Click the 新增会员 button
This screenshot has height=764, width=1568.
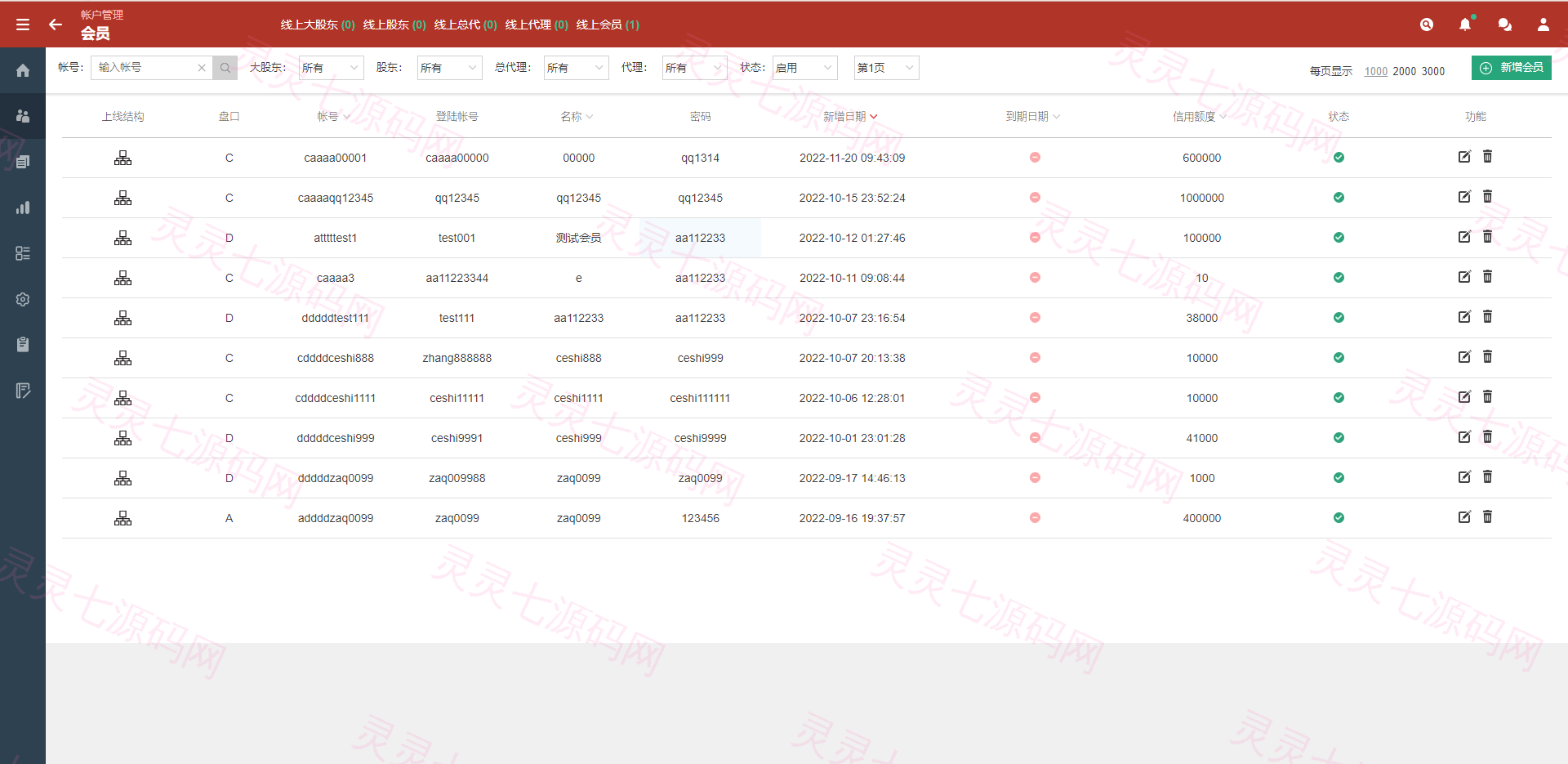pos(1512,68)
